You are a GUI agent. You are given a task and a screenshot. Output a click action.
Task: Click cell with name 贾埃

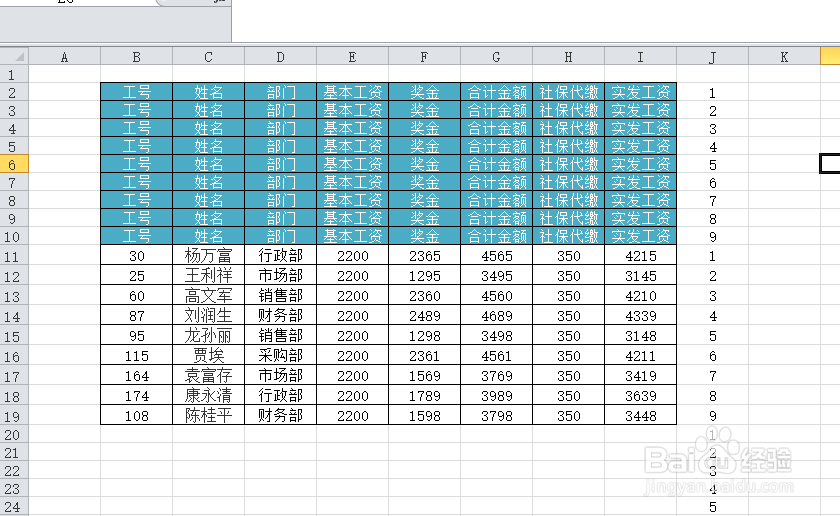tap(208, 355)
